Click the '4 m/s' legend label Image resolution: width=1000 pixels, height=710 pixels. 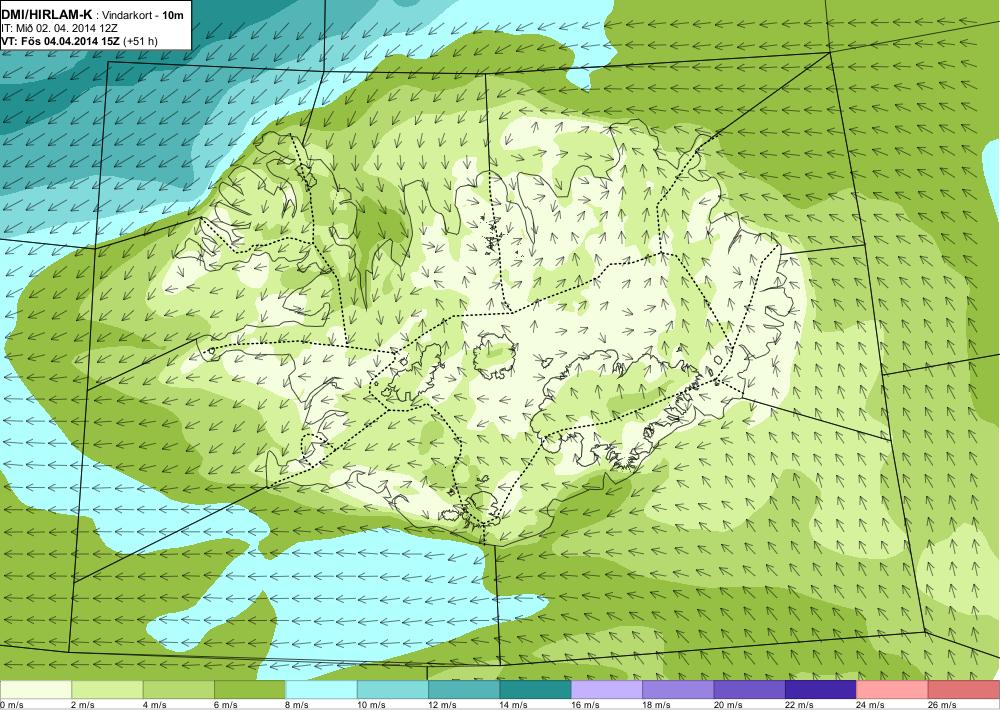point(154,705)
